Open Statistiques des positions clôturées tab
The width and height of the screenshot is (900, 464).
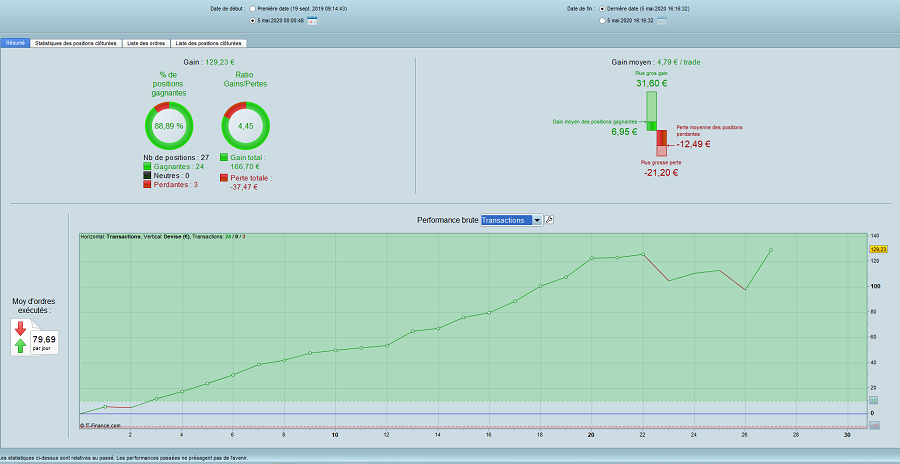coord(76,43)
